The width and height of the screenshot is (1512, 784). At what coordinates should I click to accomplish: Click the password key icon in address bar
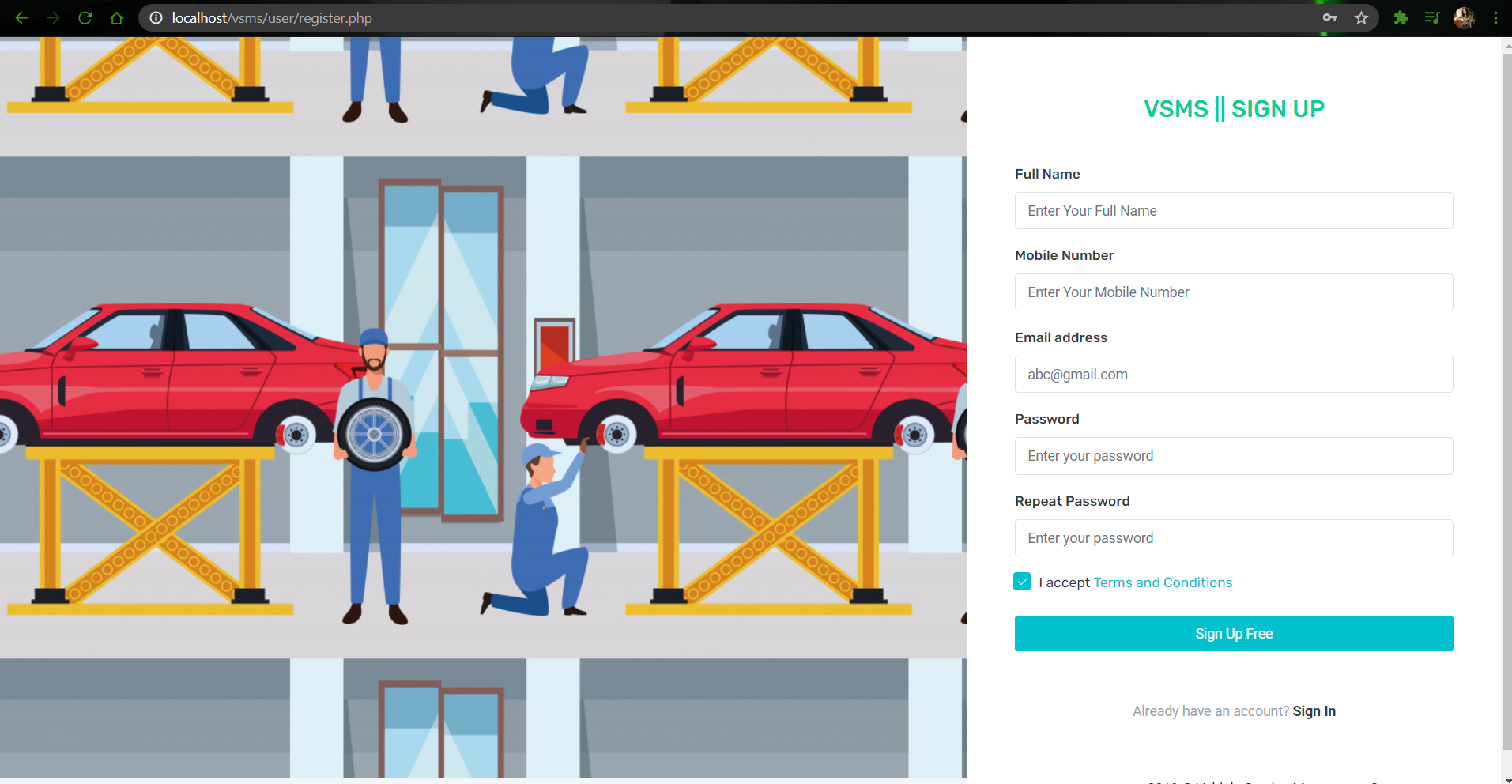click(1329, 17)
